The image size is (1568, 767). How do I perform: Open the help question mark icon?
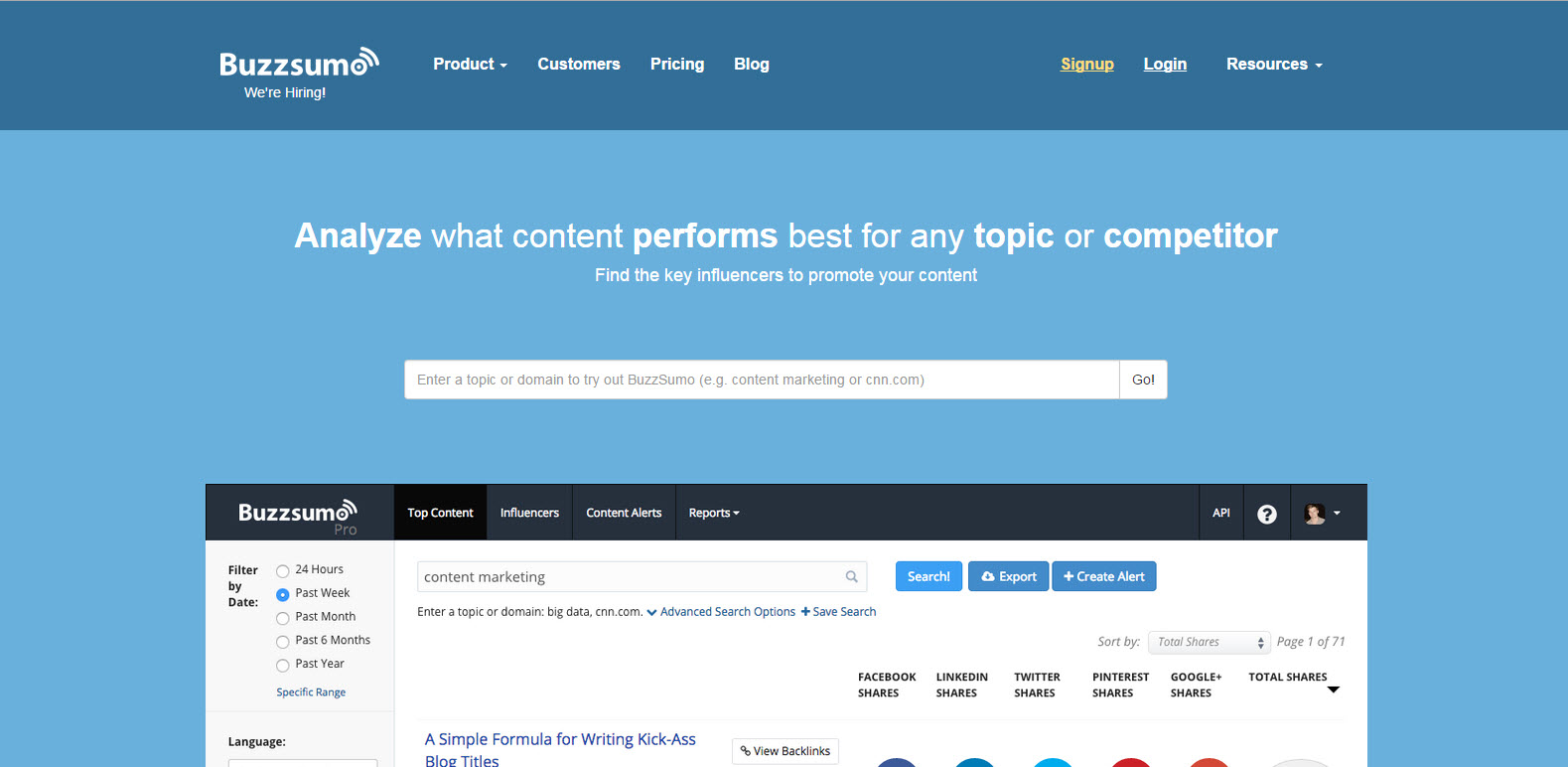(x=1267, y=514)
